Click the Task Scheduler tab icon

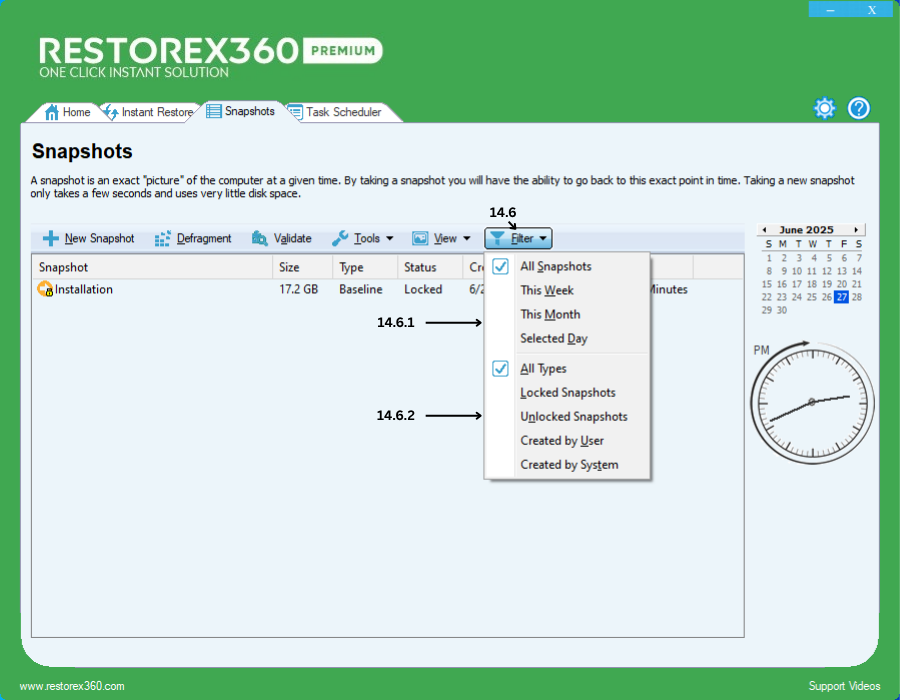coord(295,112)
